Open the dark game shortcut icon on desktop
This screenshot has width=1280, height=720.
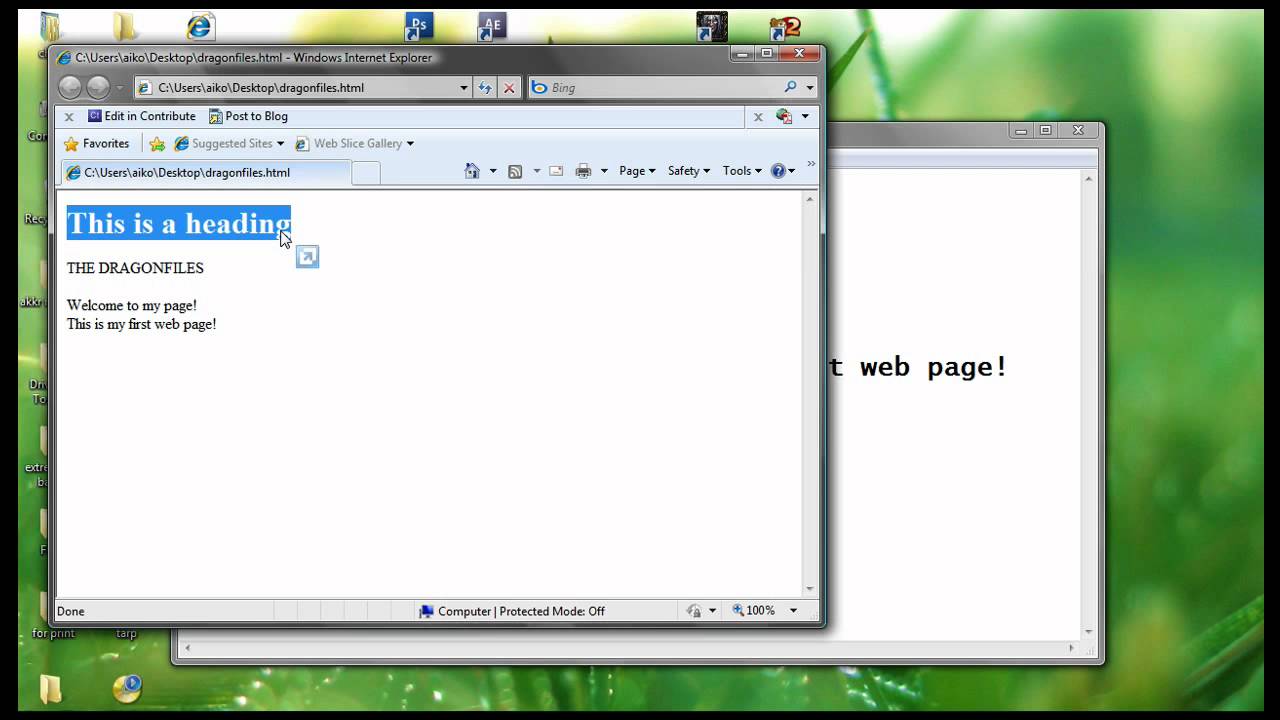pos(711,26)
